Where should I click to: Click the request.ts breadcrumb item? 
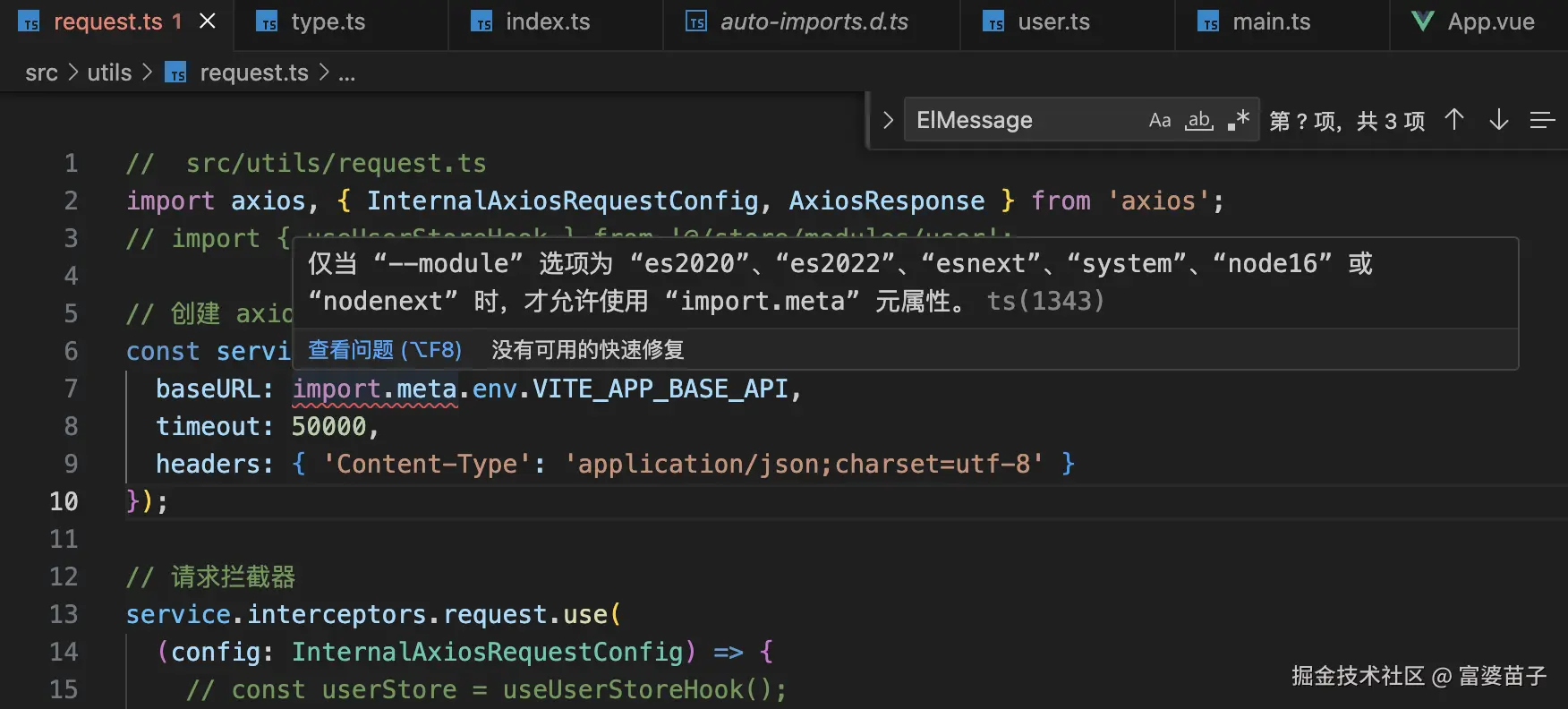(253, 73)
